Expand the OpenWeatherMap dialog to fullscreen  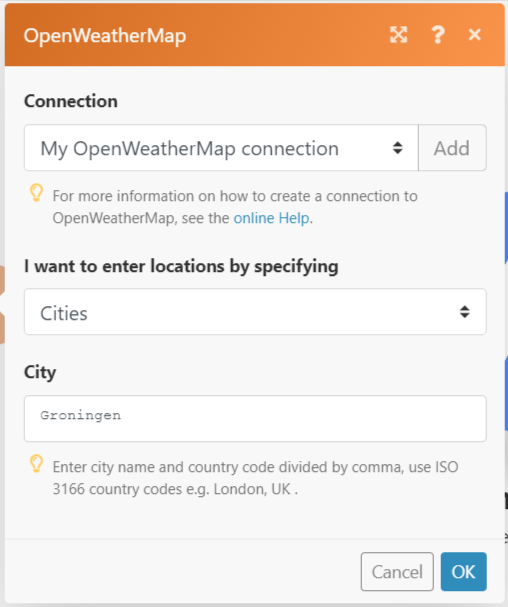398,35
